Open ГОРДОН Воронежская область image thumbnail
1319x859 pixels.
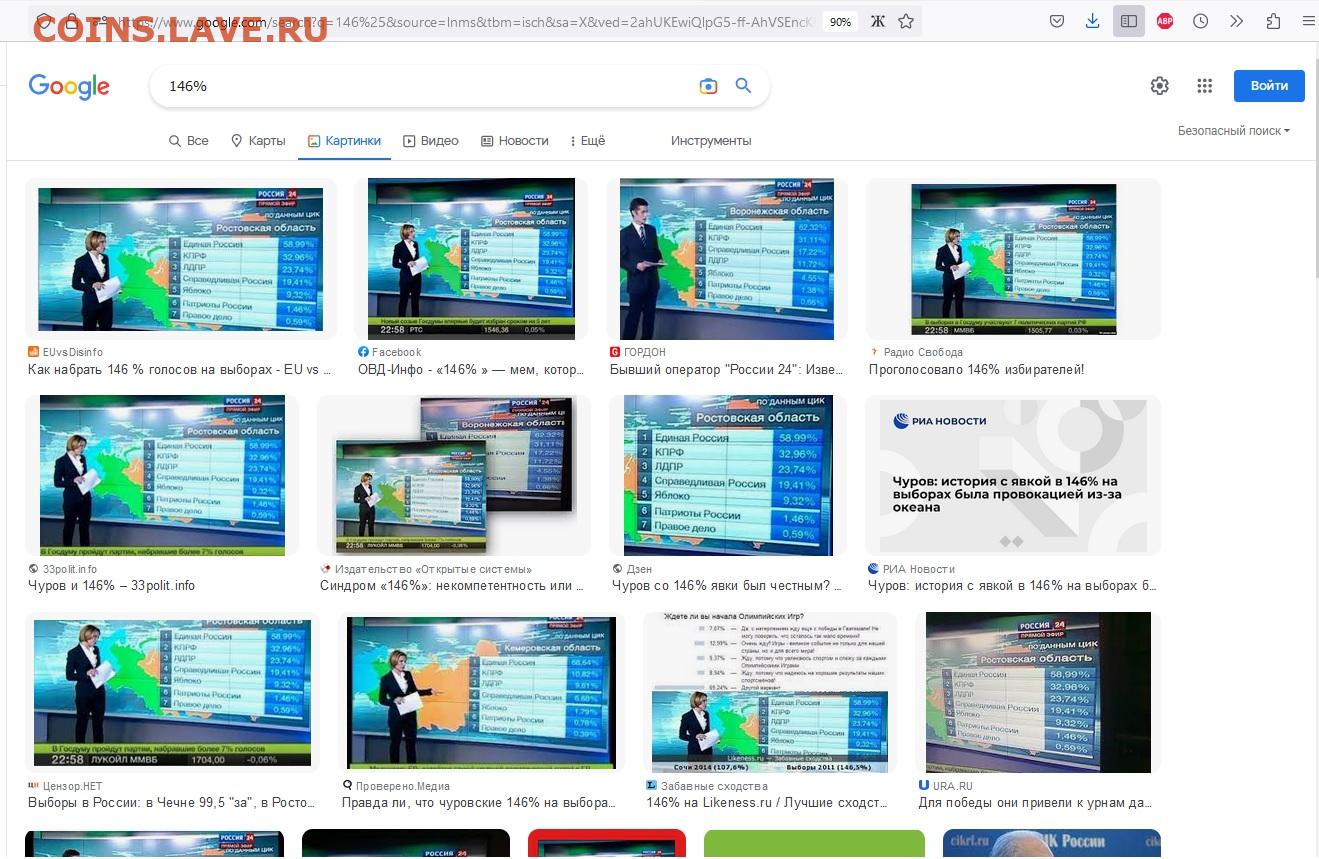coord(727,259)
